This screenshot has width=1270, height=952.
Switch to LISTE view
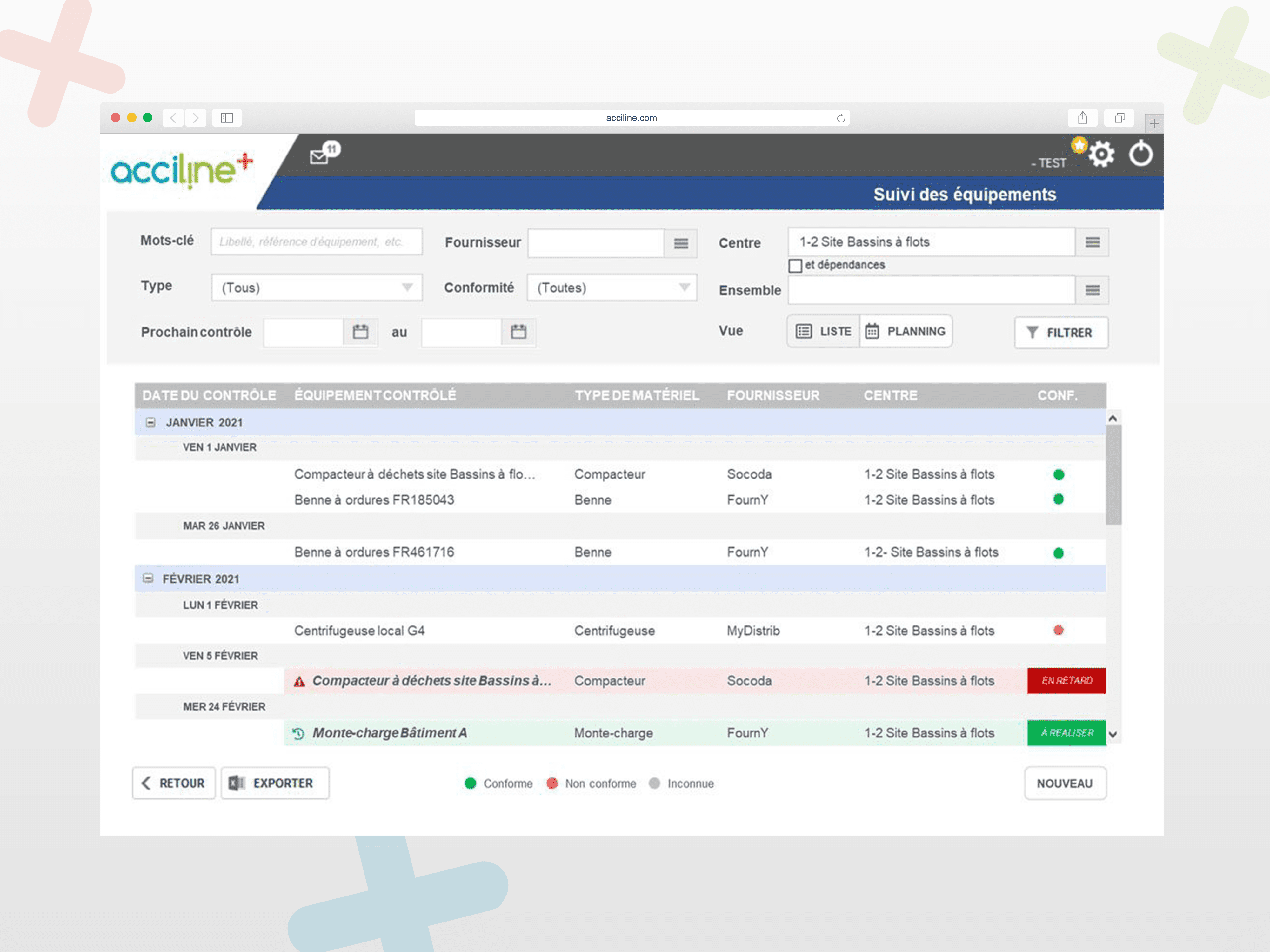click(x=823, y=331)
